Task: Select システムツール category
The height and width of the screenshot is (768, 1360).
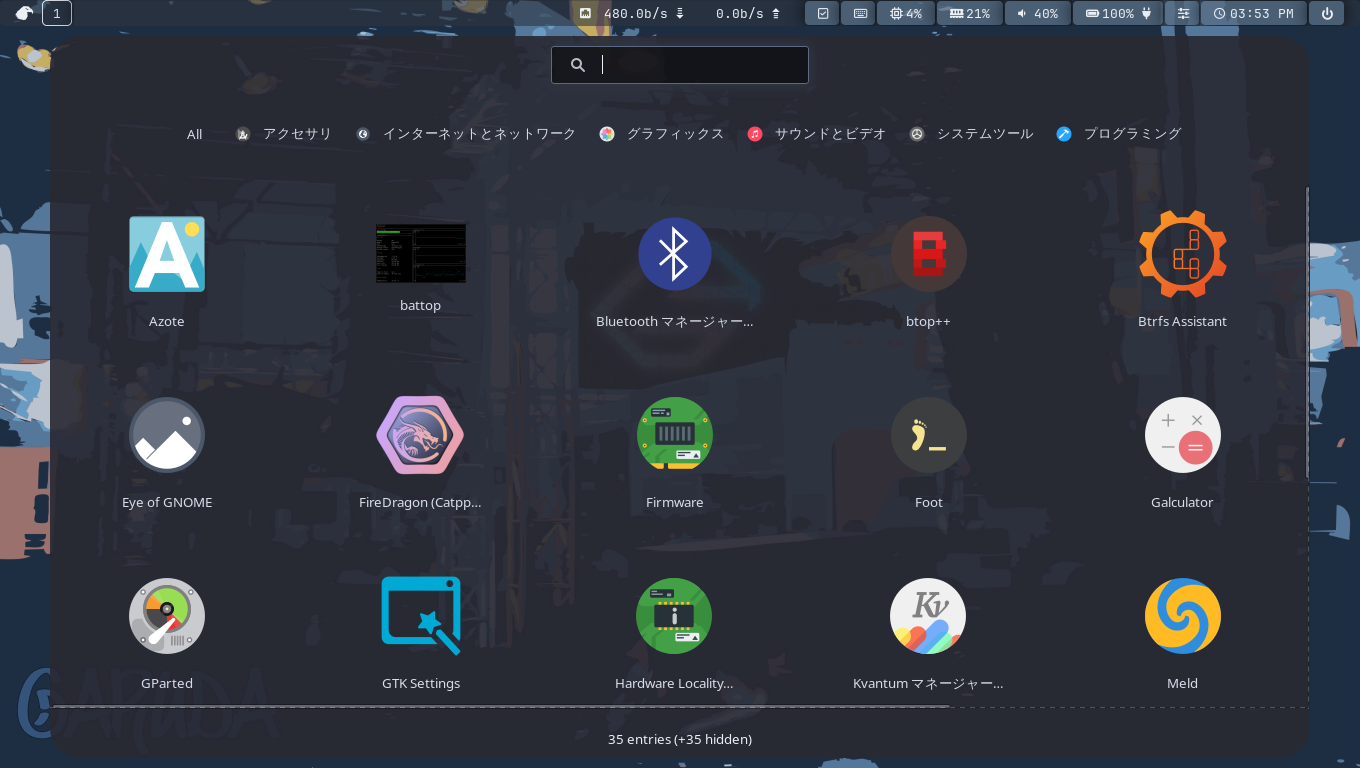Action: (x=972, y=134)
